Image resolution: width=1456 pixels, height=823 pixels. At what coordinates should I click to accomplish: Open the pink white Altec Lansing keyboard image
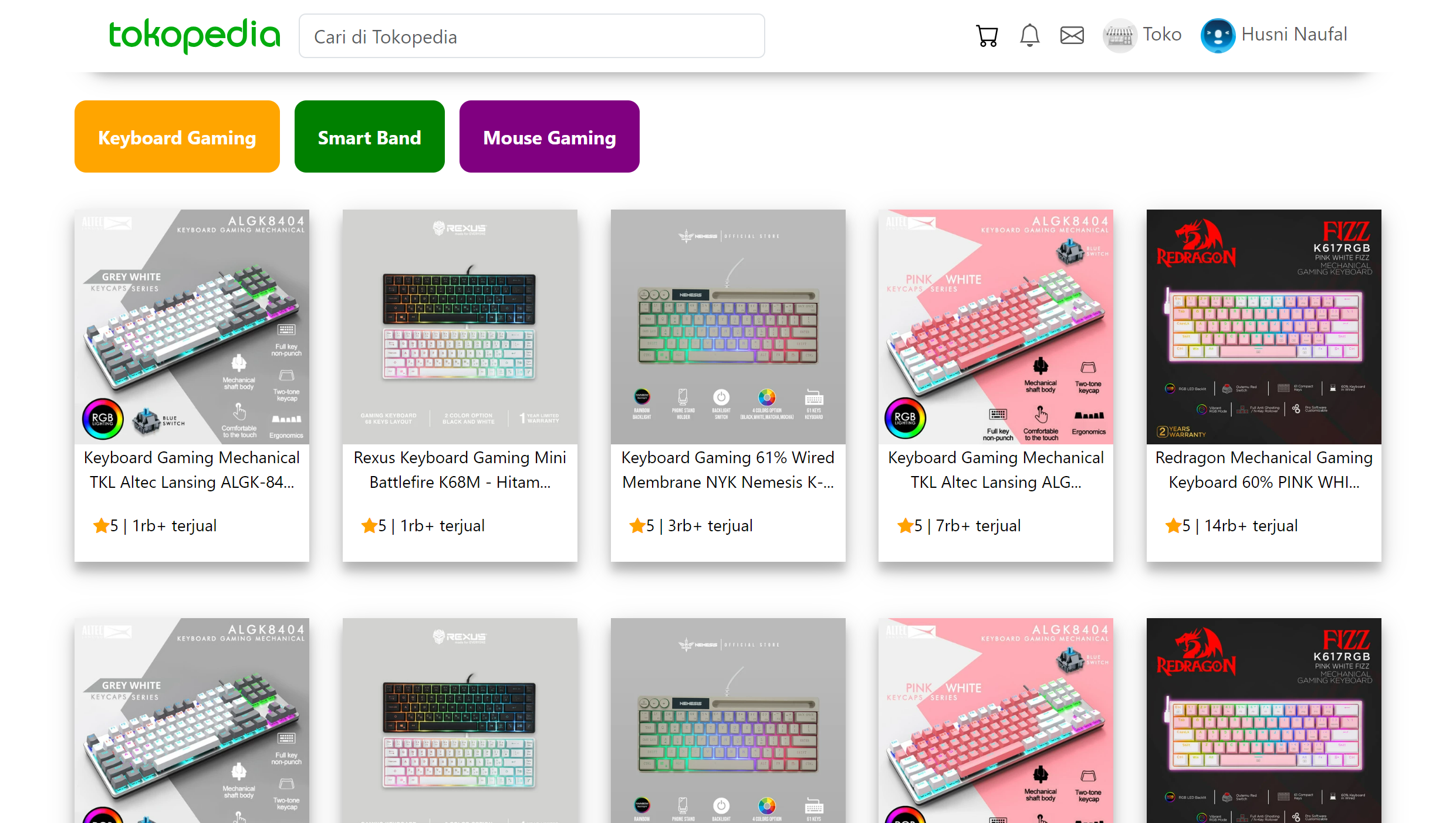(x=996, y=327)
